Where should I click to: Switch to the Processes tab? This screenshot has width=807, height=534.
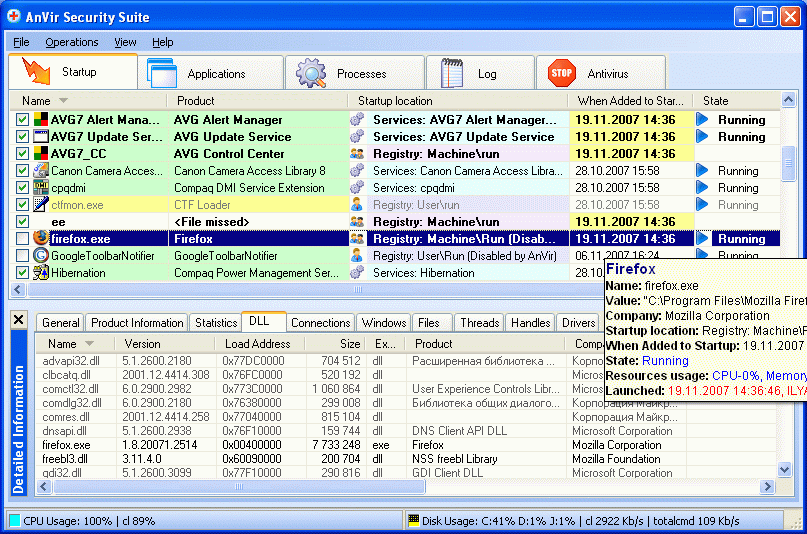[355, 73]
